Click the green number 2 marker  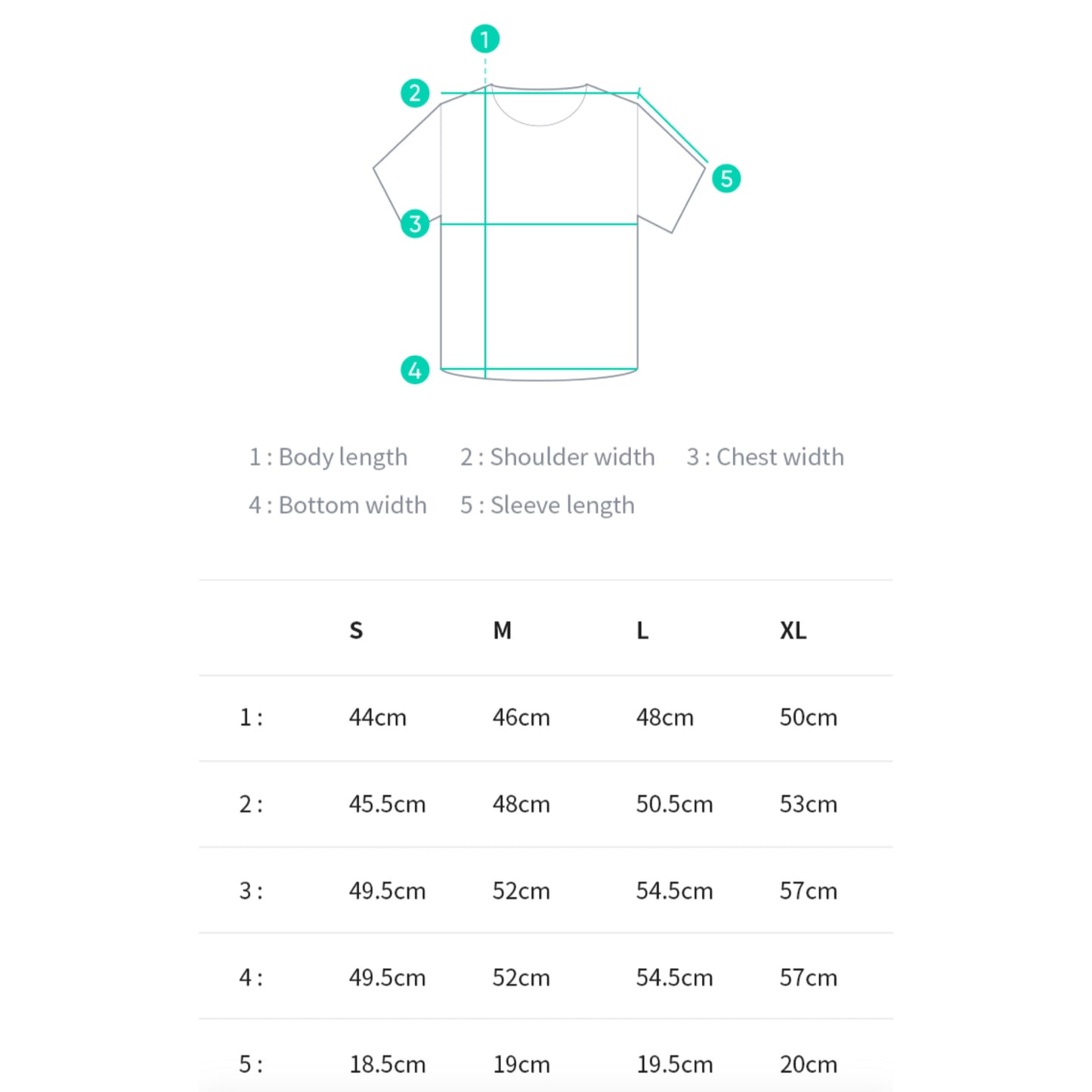(x=415, y=94)
